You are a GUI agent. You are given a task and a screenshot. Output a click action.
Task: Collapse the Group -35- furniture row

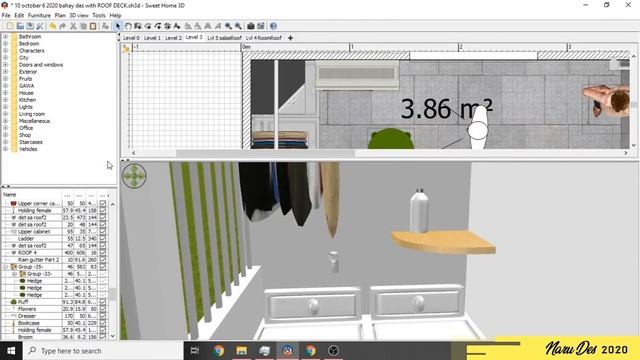pos(6,267)
